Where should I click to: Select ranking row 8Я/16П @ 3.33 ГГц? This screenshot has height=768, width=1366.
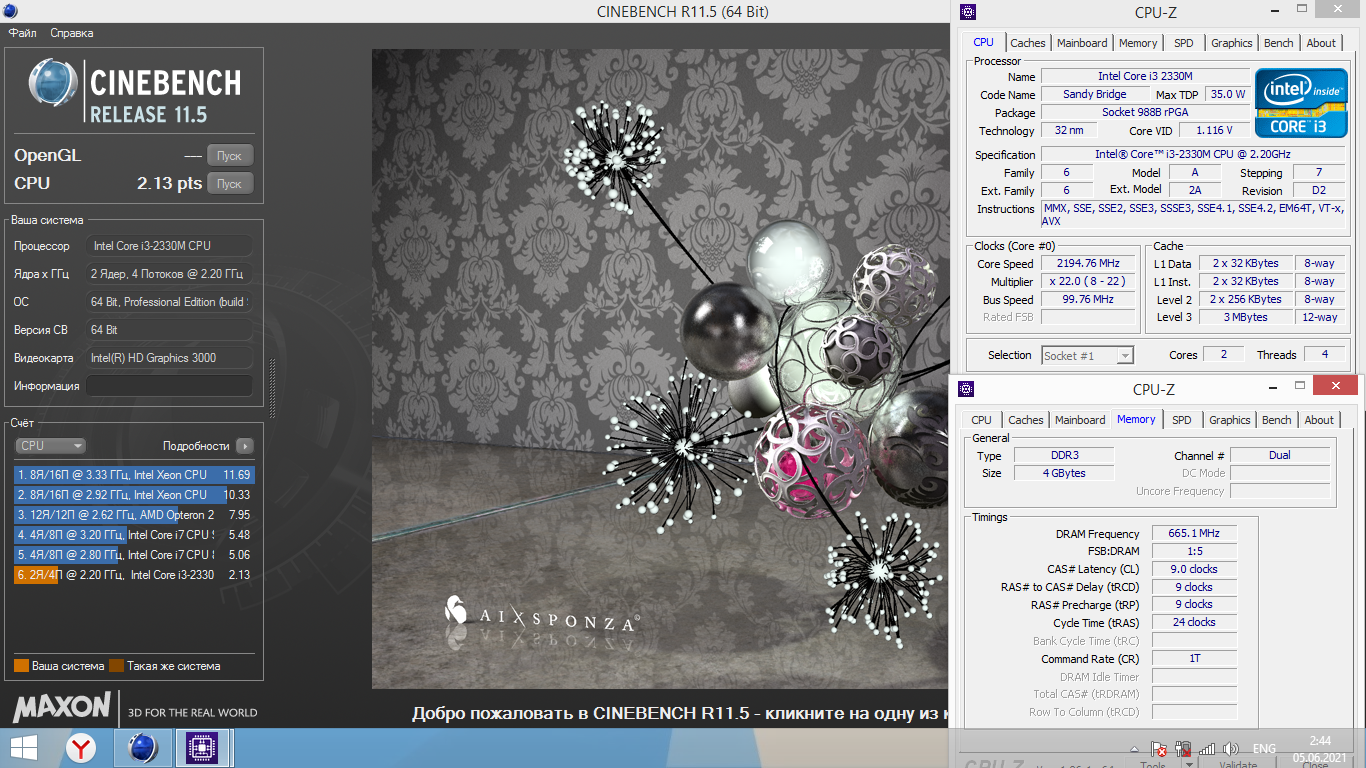(x=134, y=475)
